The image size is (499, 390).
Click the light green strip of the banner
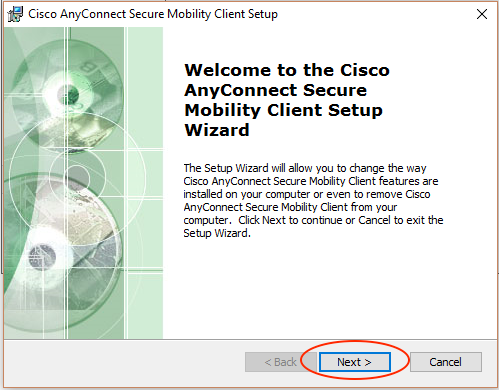[145, 183]
